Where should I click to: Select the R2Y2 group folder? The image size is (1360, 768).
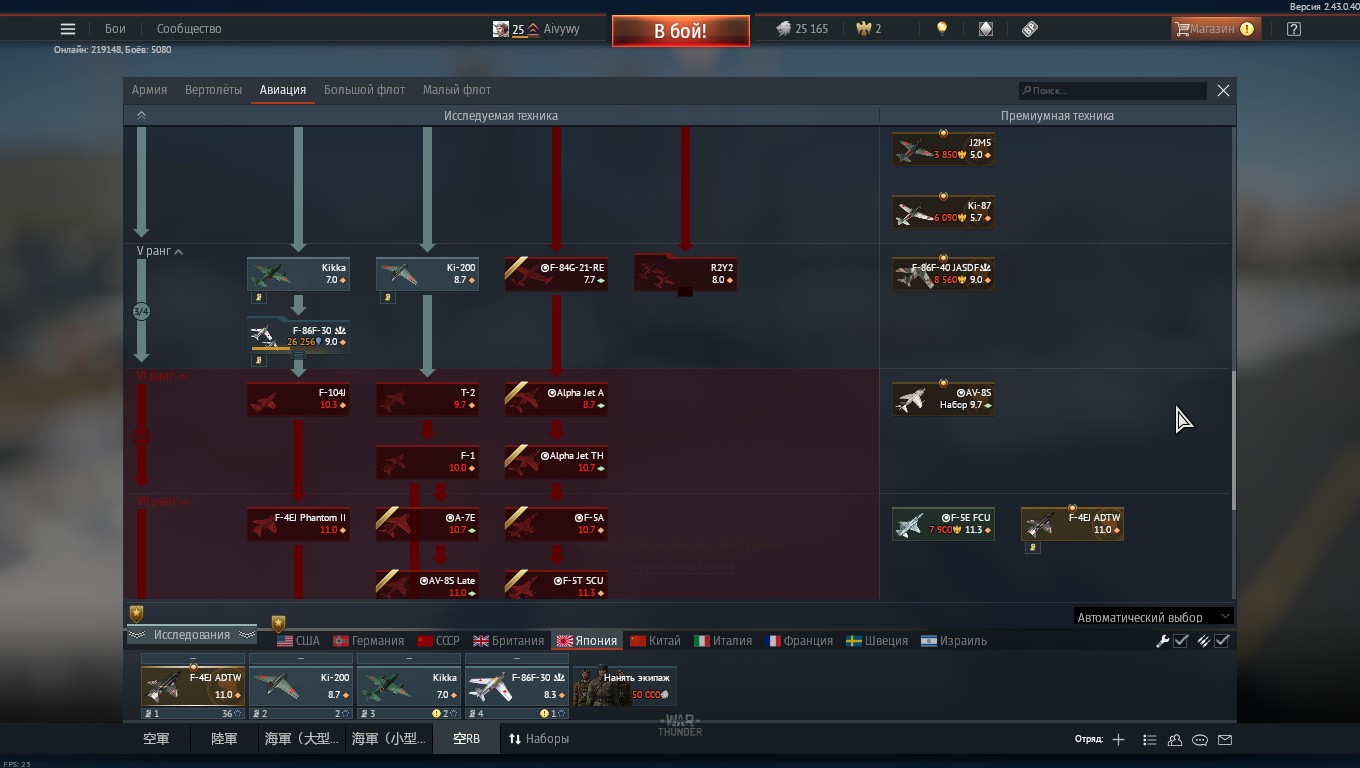pos(685,274)
